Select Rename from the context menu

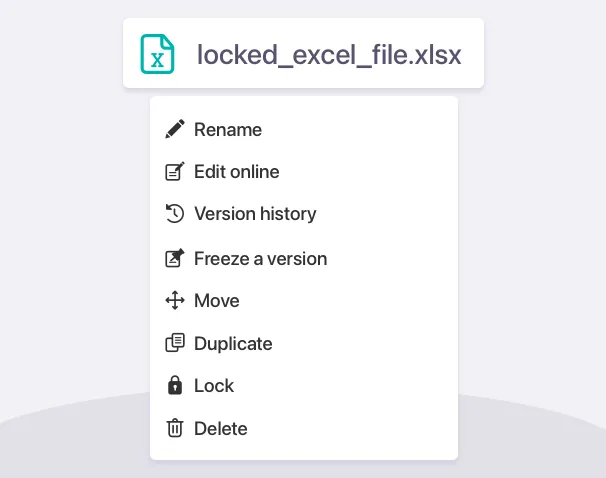[228, 129]
